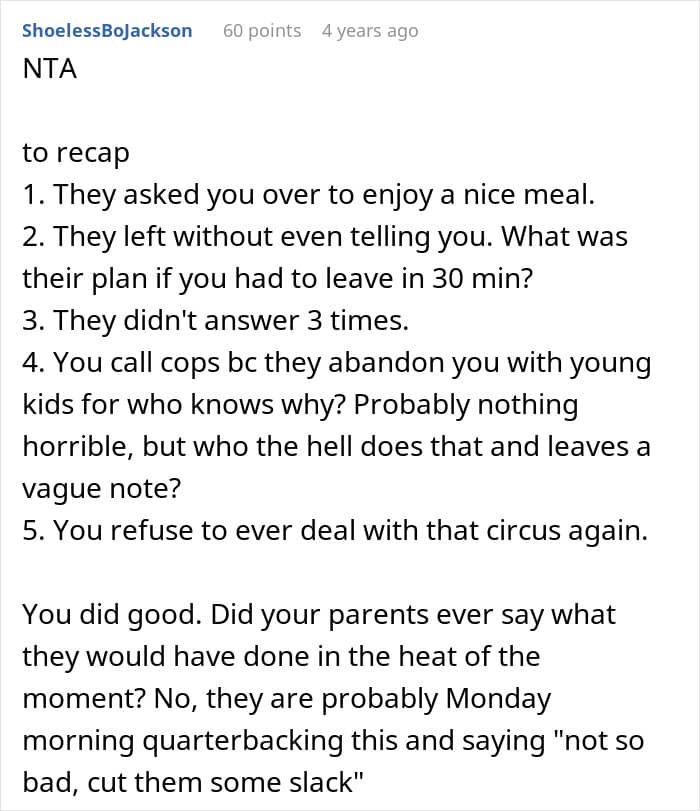
Task: Click the line starting 'horrible, but who the hell'
Action: pos(336,446)
